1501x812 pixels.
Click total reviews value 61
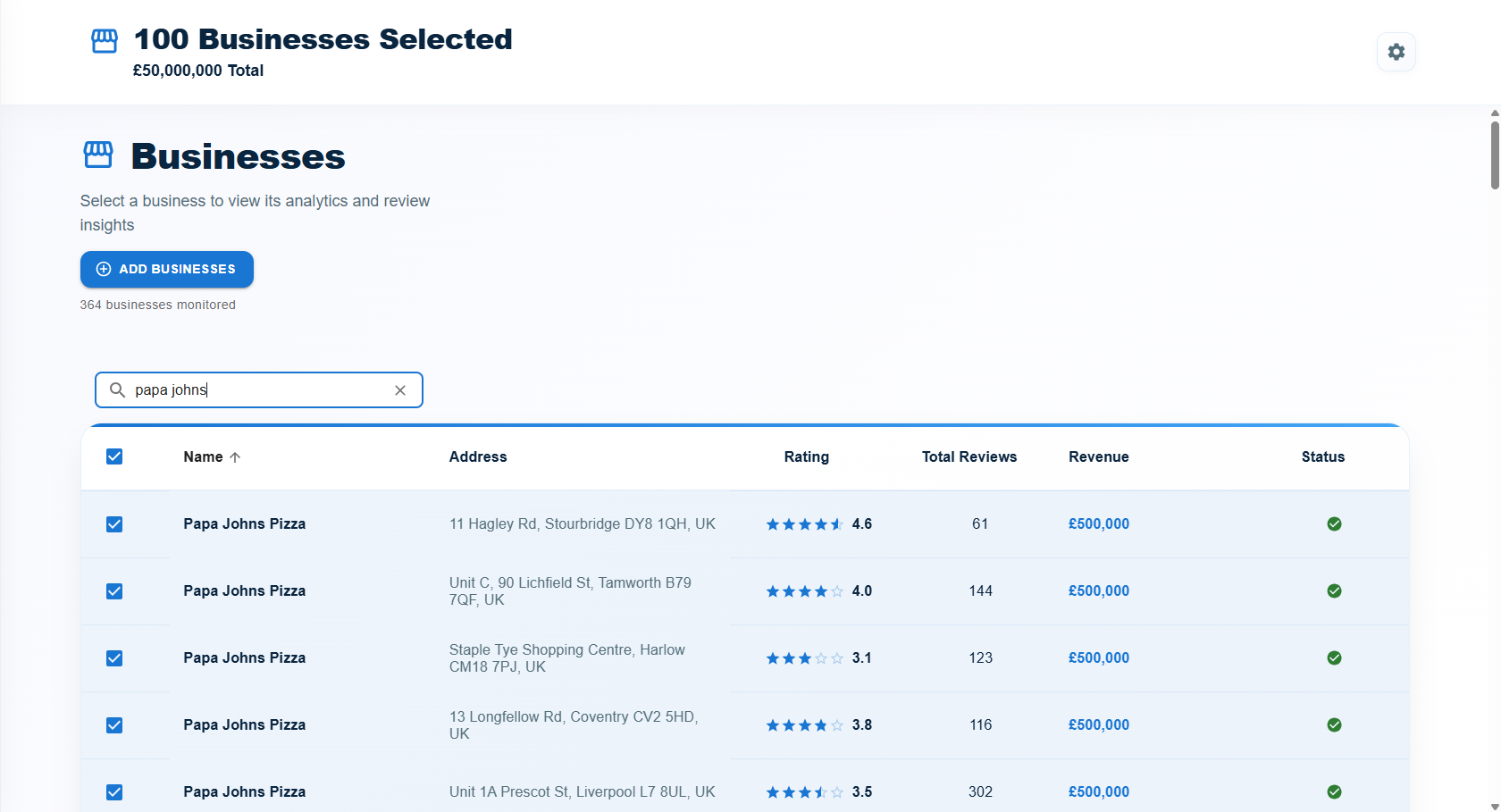point(980,524)
